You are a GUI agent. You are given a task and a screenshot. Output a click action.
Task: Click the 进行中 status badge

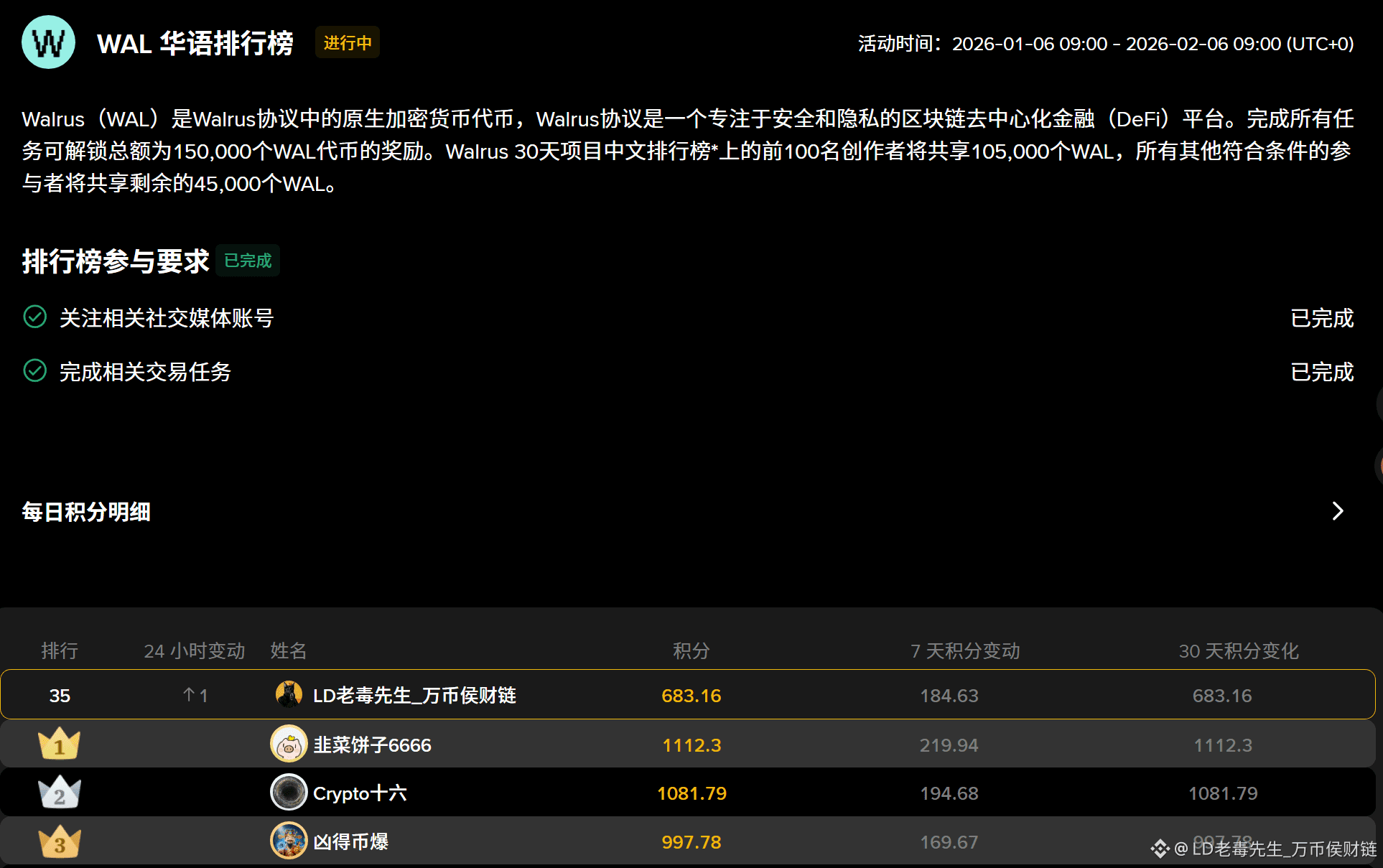348,43
